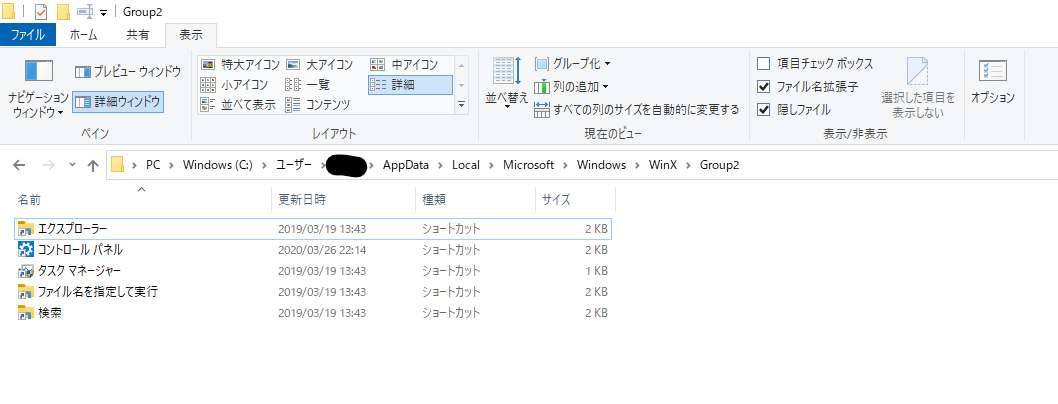The height and width of the screenshot is (404, 1058).
Task: Go up one folder level
Action: (93, 165)
